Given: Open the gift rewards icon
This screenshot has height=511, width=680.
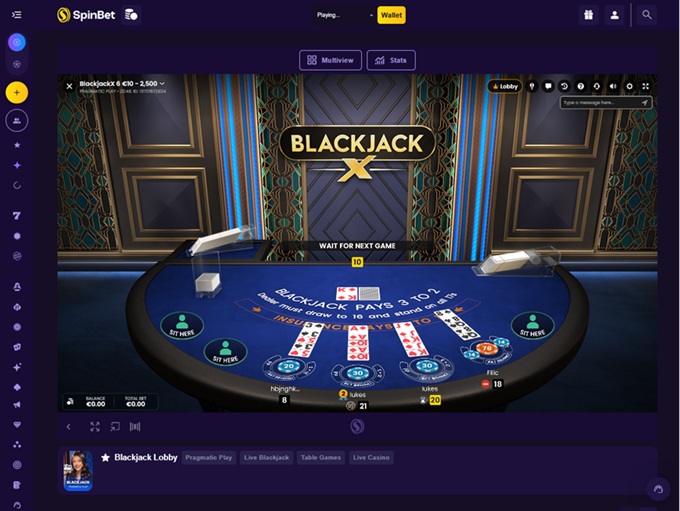Looking at the screenshot, I should click(588, 15).
